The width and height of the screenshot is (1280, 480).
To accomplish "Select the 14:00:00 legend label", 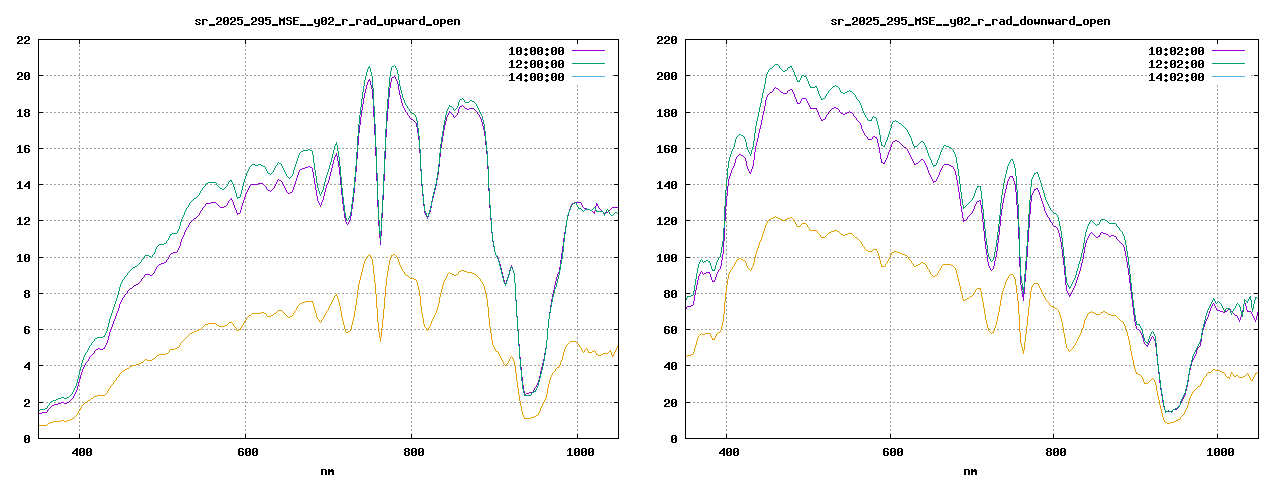I will coord(536,77).
